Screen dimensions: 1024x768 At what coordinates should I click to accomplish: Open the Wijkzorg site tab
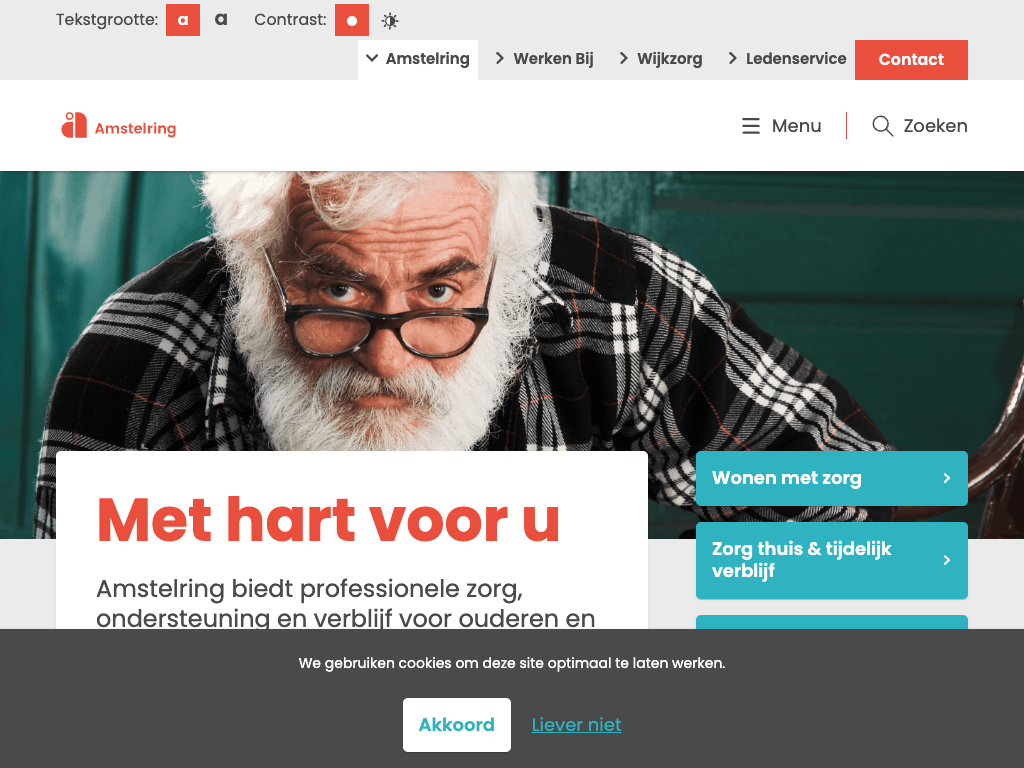(x=660, y=59)
